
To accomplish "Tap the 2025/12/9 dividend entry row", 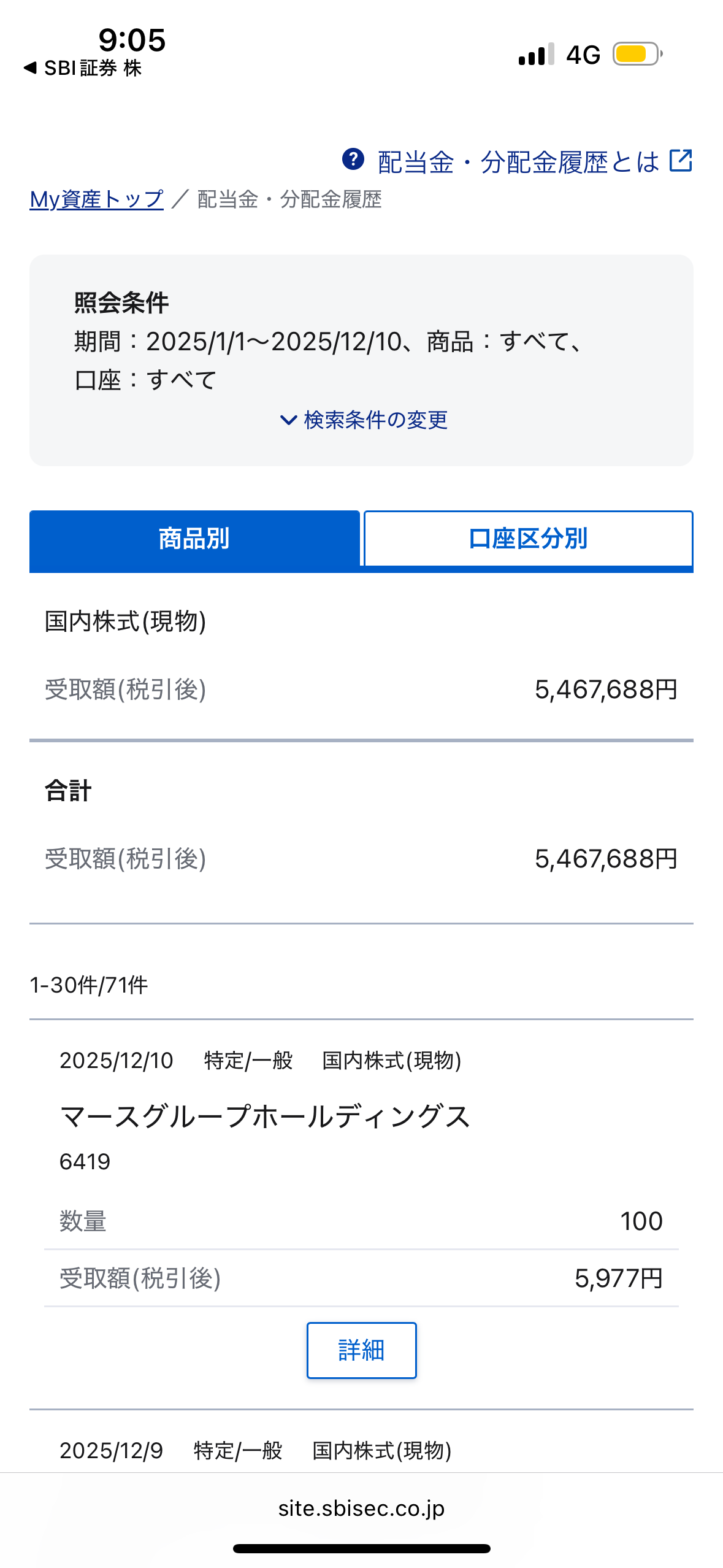I will pos(255,1450).
